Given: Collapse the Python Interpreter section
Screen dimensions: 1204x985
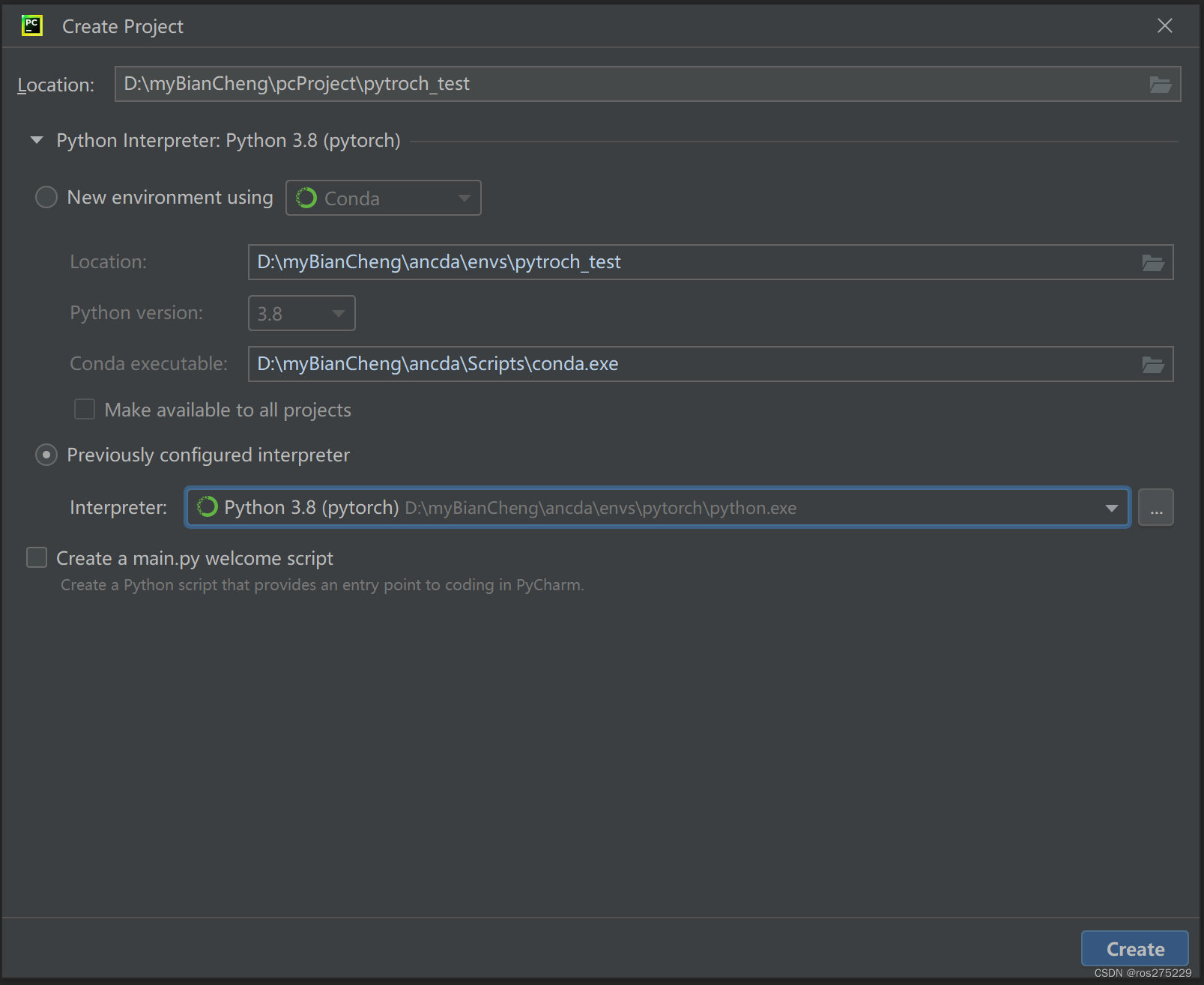Looking at the screenshot, I should point(36,140).
